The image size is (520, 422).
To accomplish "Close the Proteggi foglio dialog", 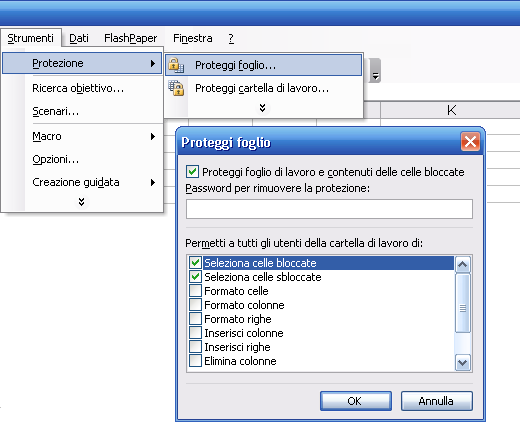I will [x=470, y=142].
